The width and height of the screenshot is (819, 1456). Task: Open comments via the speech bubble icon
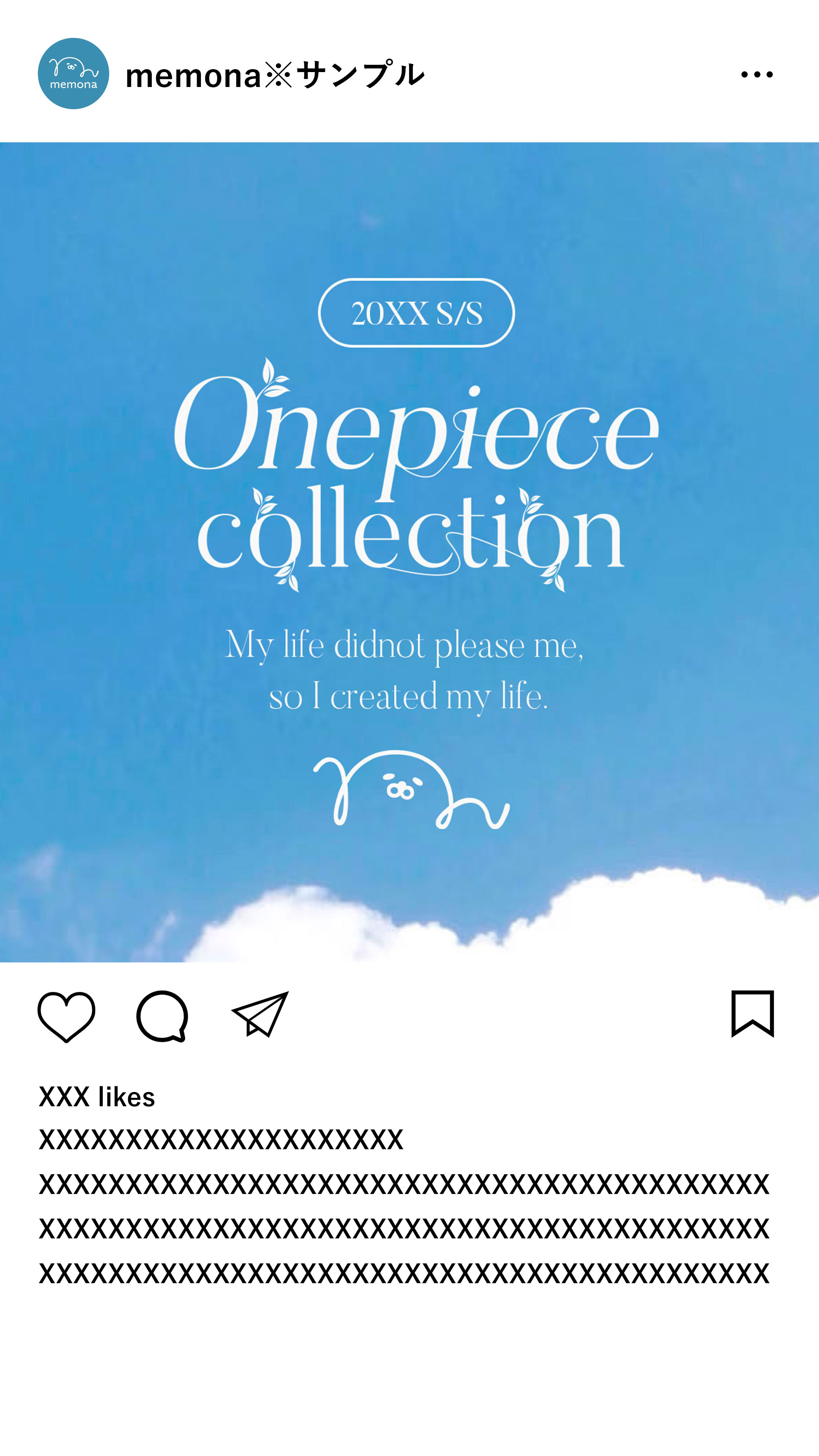click(x=162, y=1016)
